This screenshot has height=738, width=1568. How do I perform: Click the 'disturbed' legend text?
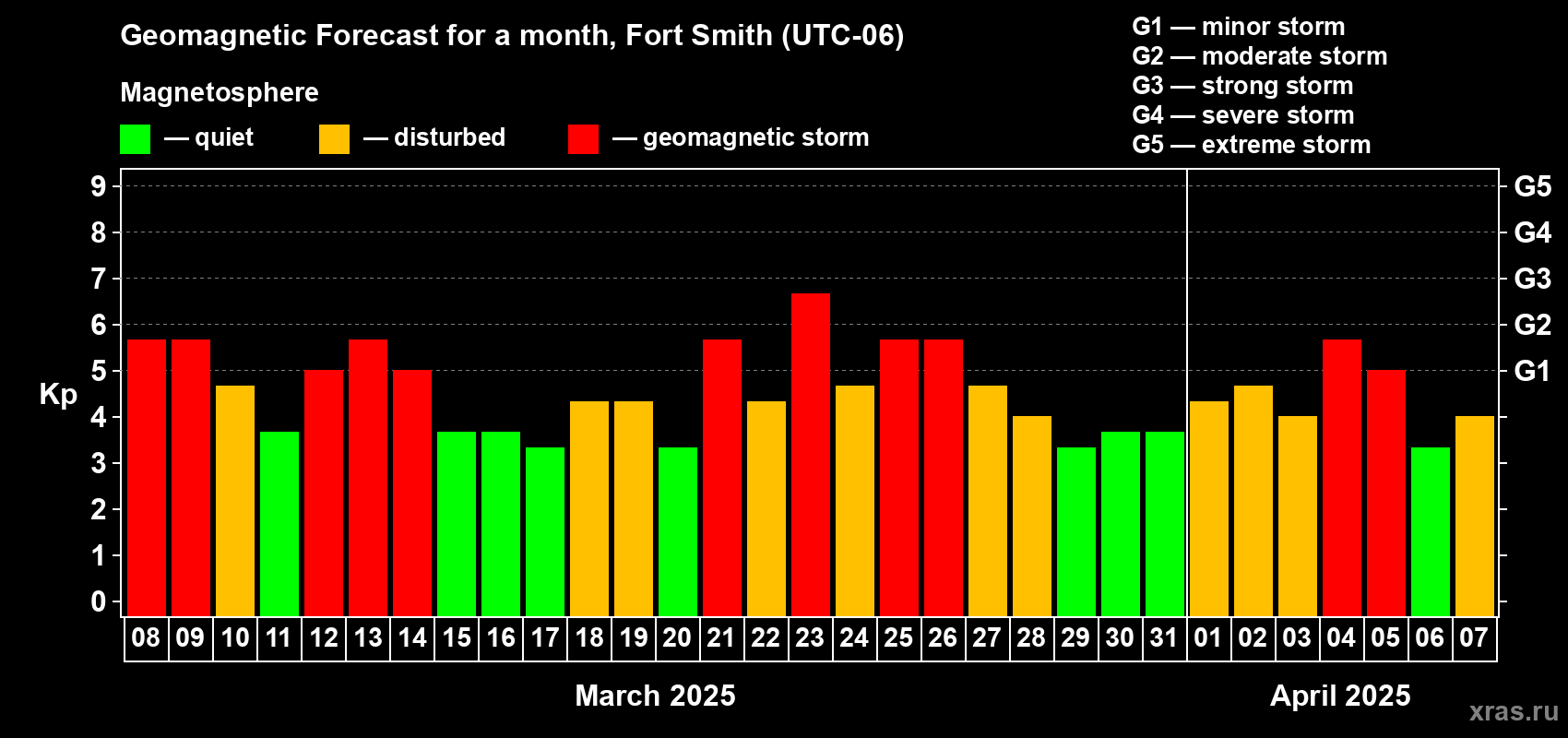point(450,137)
